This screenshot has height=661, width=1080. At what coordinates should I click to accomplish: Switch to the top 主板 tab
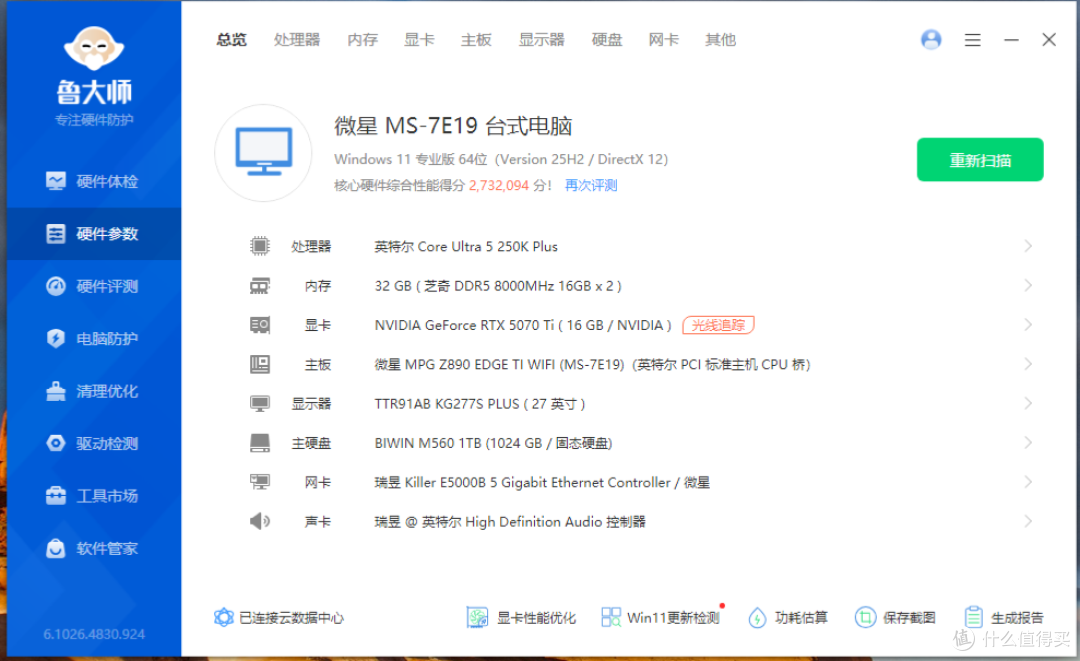476,40
